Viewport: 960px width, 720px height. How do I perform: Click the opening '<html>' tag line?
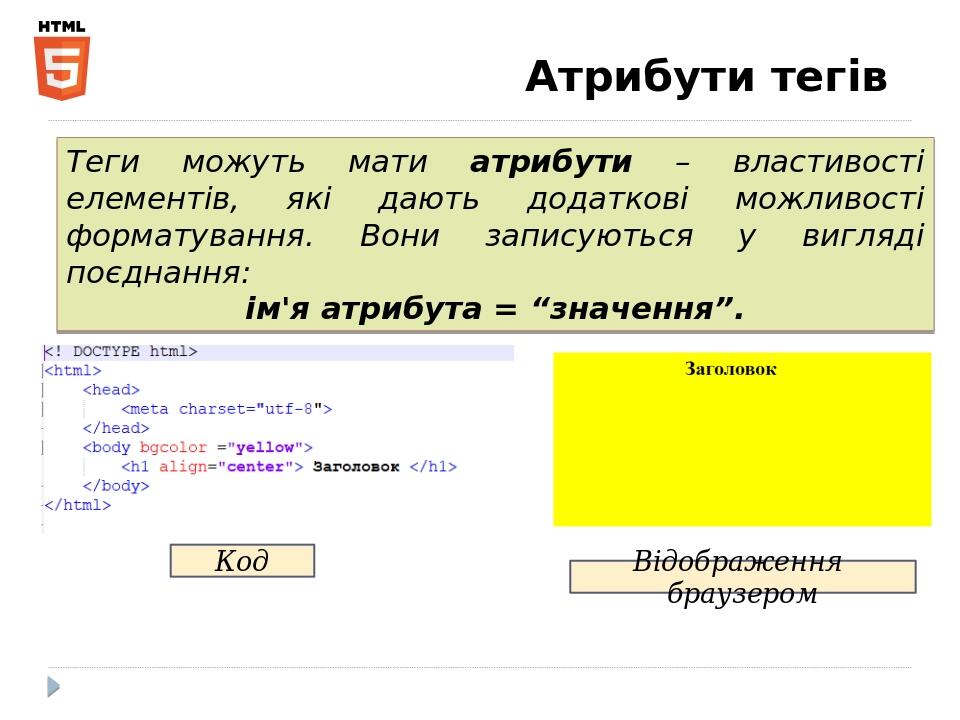(73, 370)
